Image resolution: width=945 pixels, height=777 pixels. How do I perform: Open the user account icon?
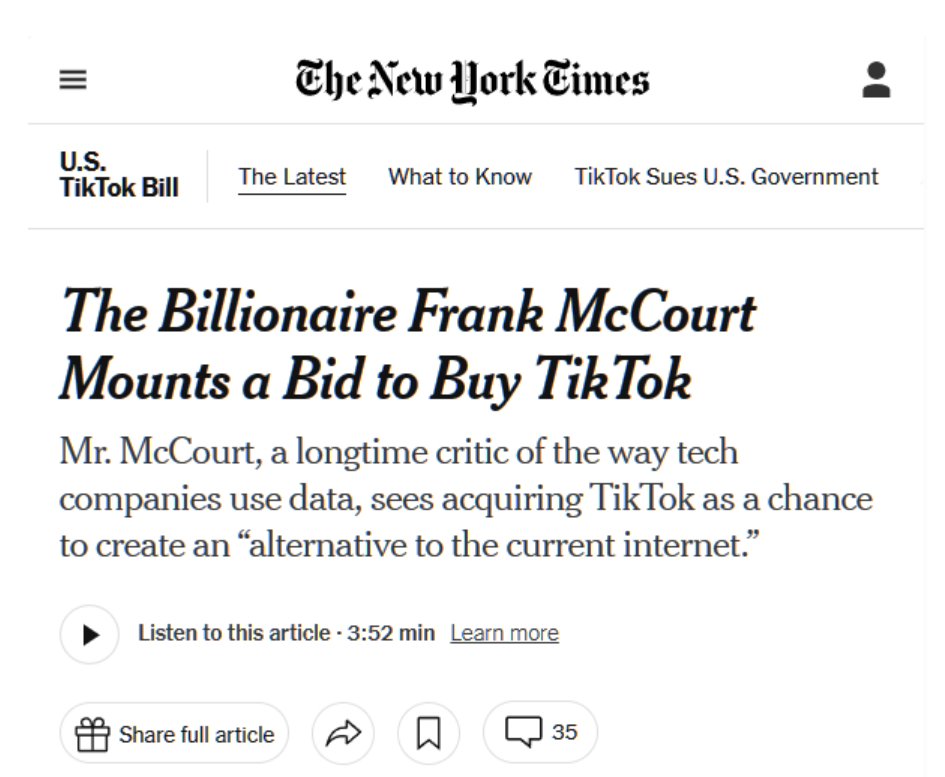click(x=876, y=80)
